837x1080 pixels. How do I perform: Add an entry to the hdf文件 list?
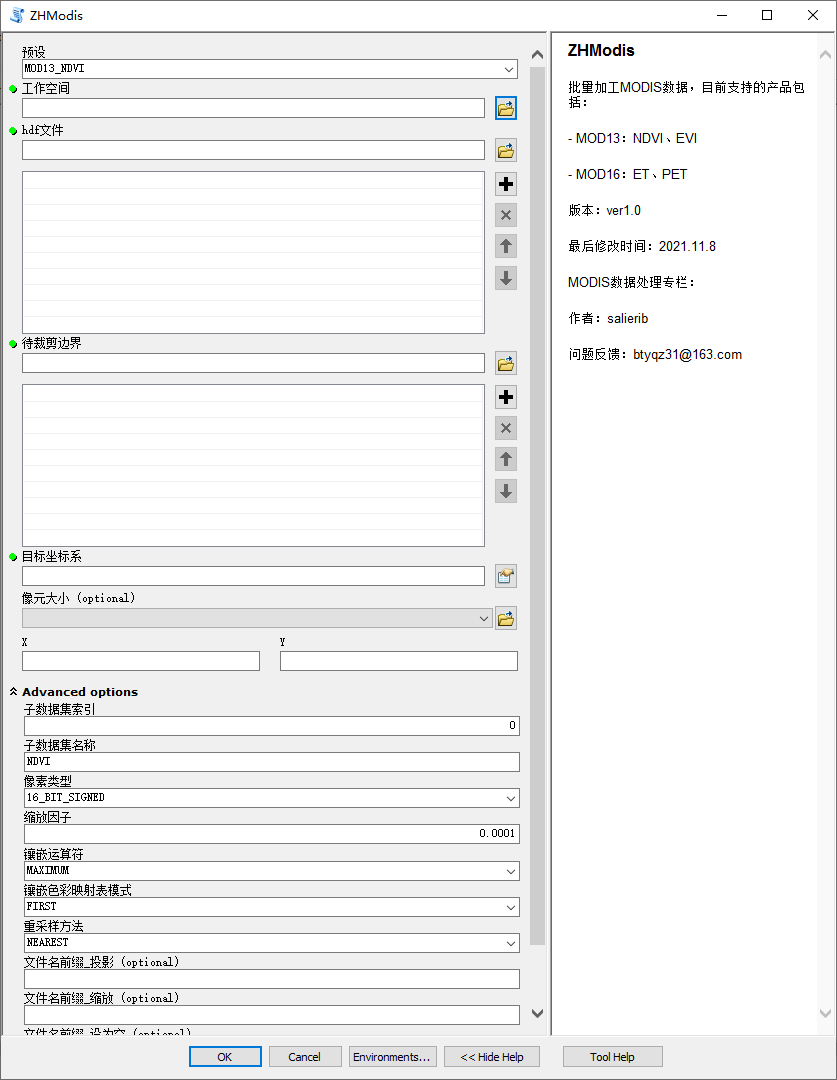coord(506,184)
